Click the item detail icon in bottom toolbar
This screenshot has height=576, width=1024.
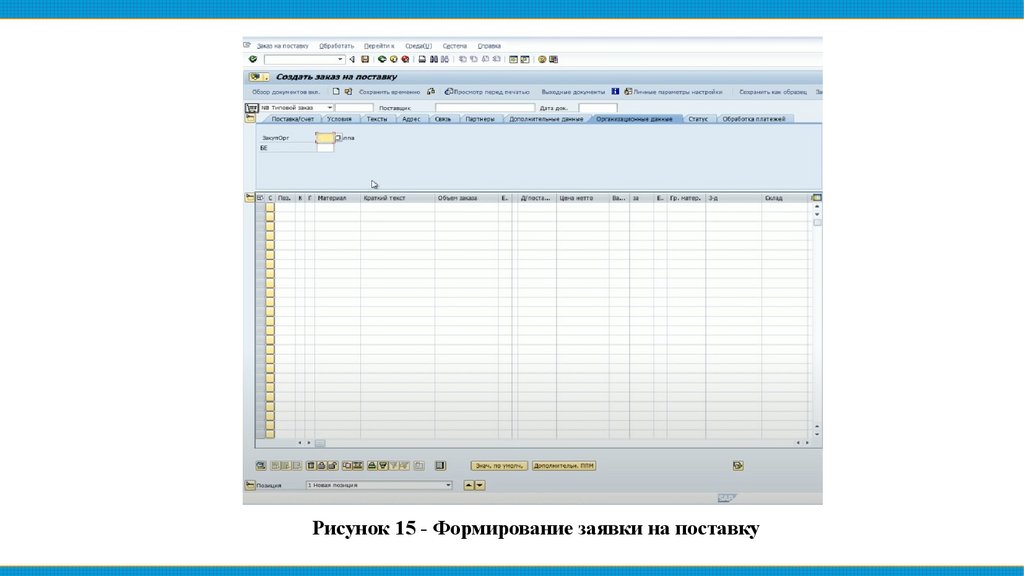(x=261, y=466)
